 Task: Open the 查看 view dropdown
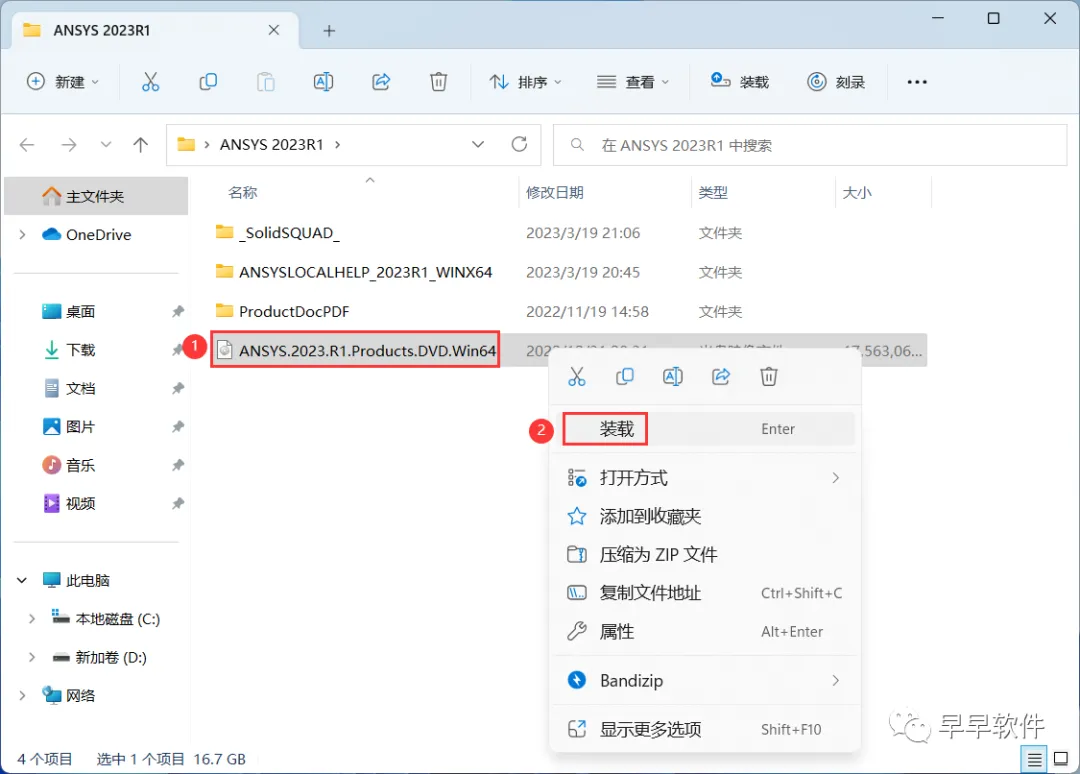coord(633,82)
